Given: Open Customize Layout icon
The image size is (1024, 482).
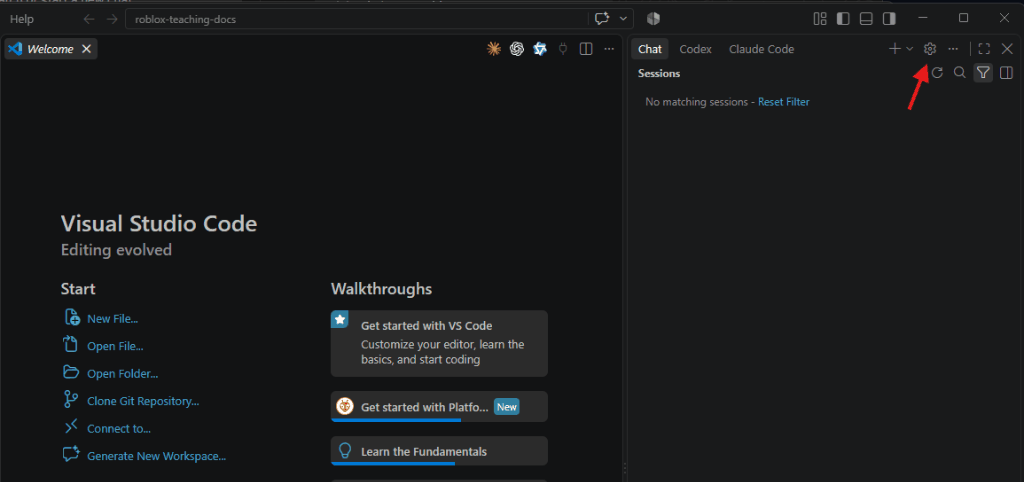Looking at the screenshot, I should (x=820, y=19).
